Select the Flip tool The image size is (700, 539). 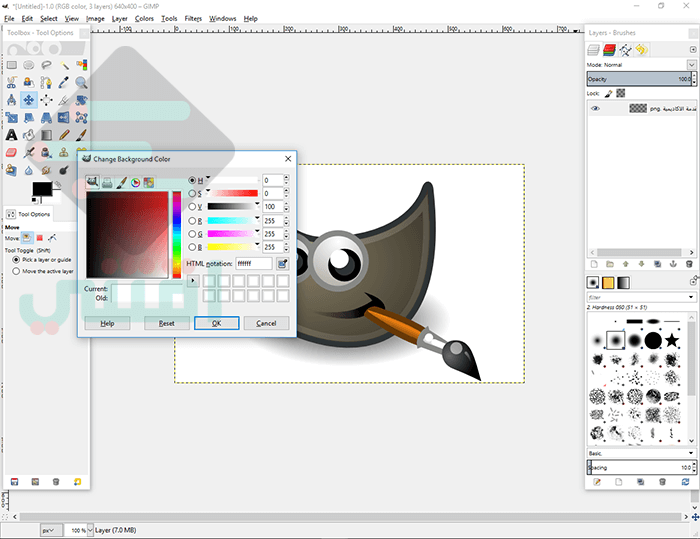click(64, 117)
